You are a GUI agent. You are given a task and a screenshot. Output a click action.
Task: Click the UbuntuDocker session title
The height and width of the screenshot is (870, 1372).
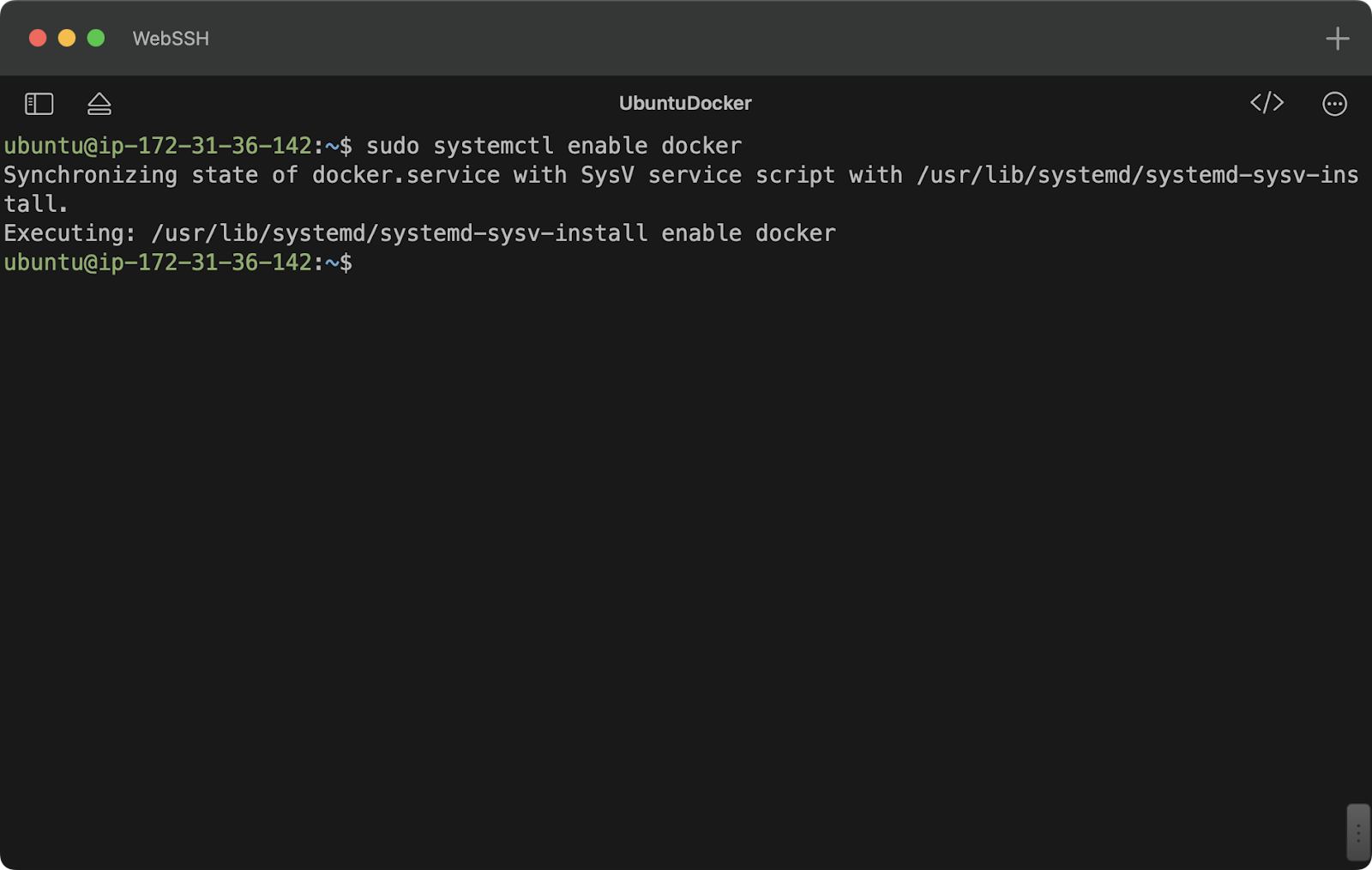coord(685,103)
